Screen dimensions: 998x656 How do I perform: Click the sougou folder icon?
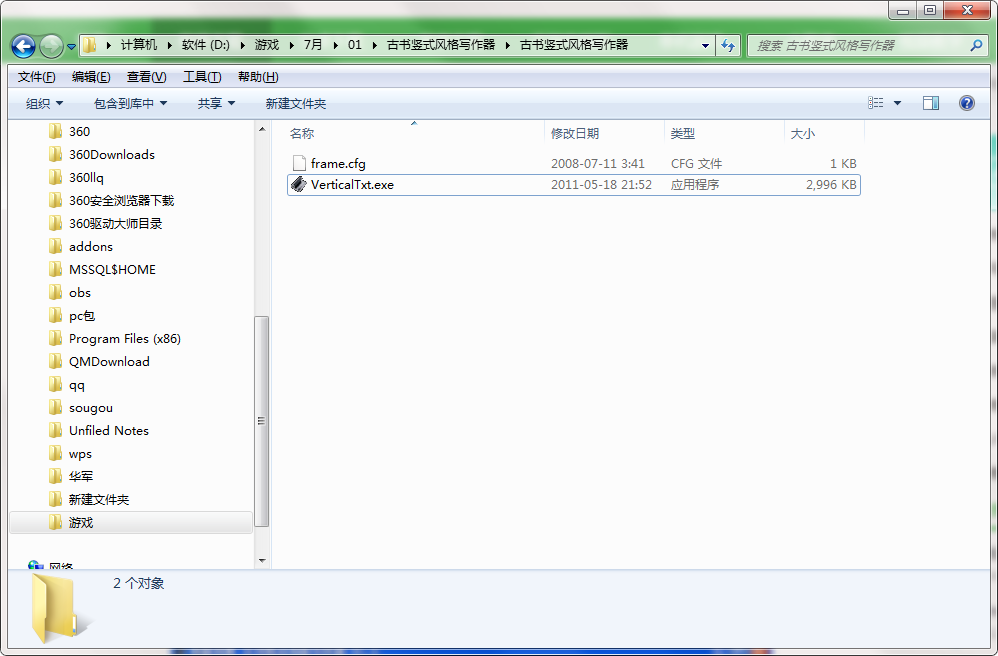(56, 408)
